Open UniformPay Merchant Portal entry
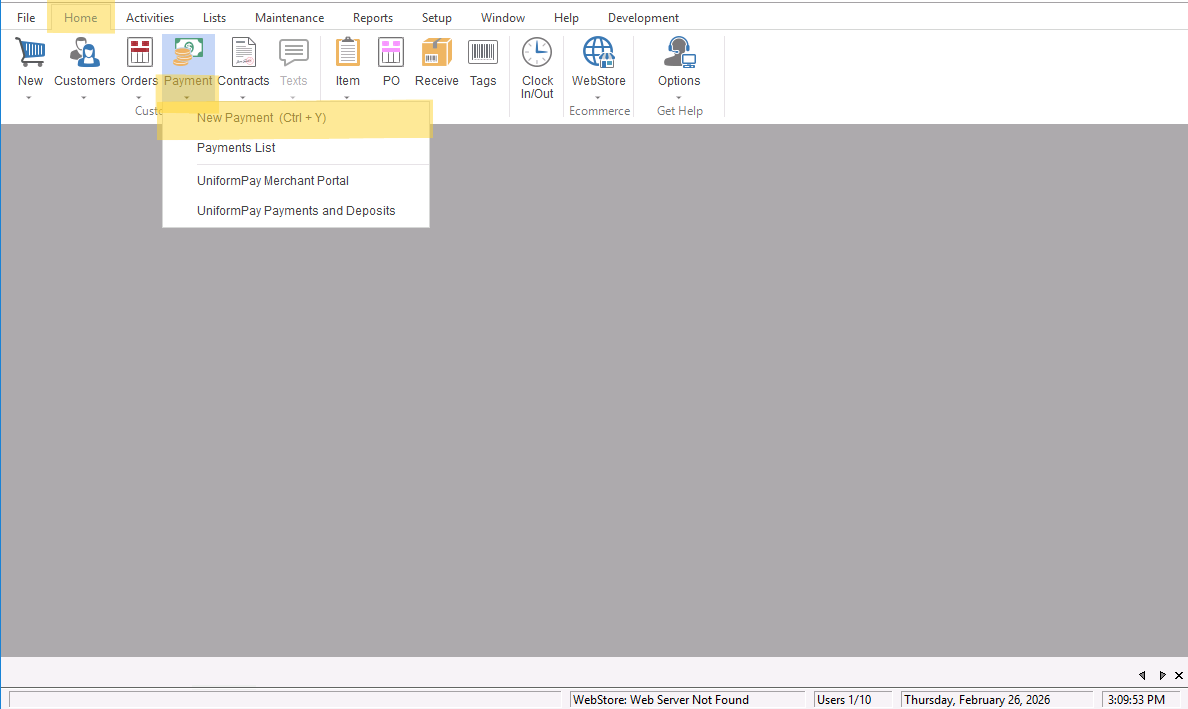This screenshot has width=1188, height=709. click(272, 181)
